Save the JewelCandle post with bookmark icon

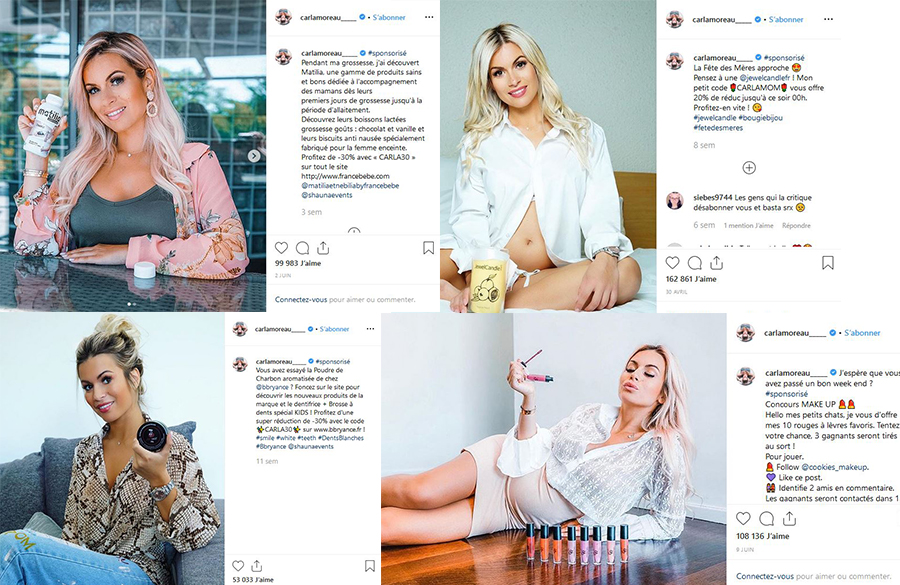tap(828, 263)
